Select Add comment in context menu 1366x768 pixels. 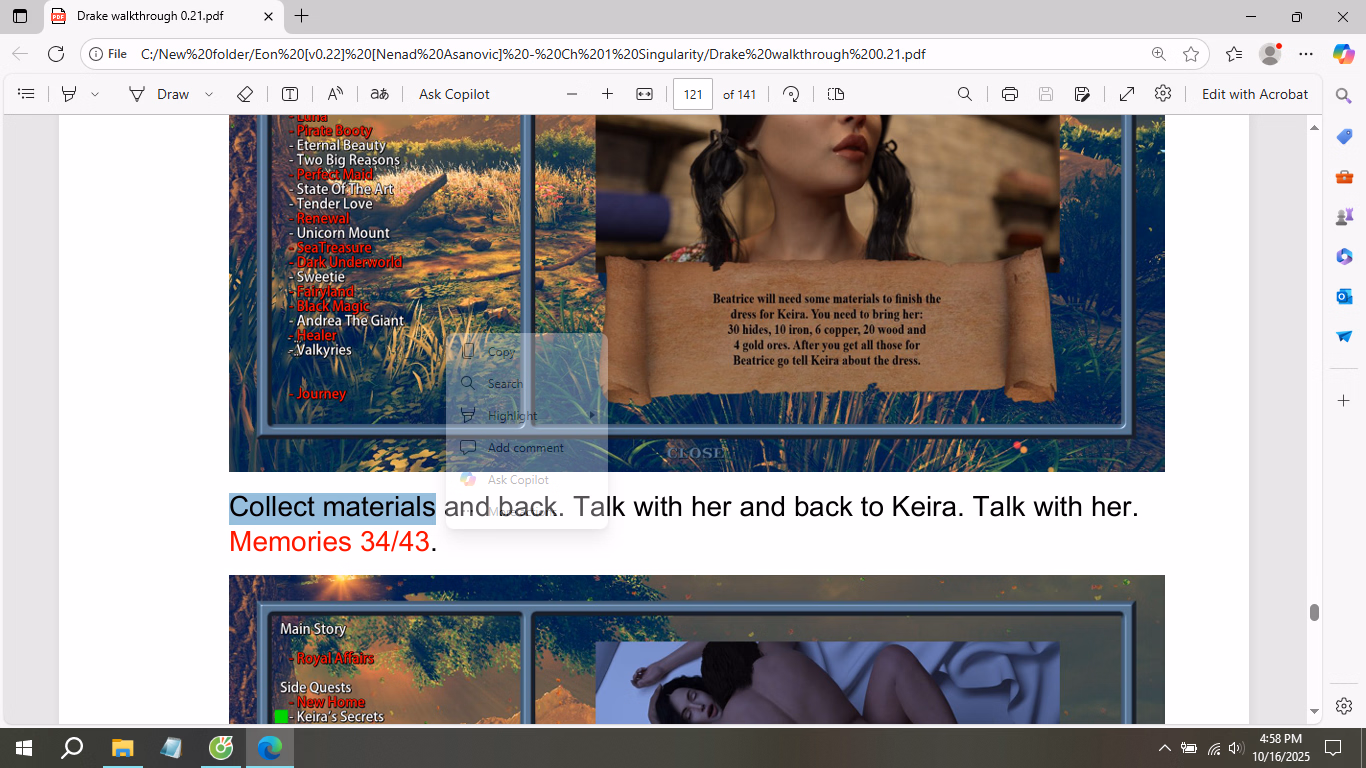525,448
